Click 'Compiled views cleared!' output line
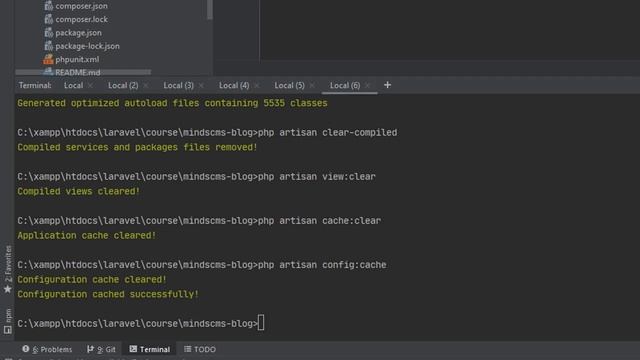The image size is (640, 360). (78, 191)
